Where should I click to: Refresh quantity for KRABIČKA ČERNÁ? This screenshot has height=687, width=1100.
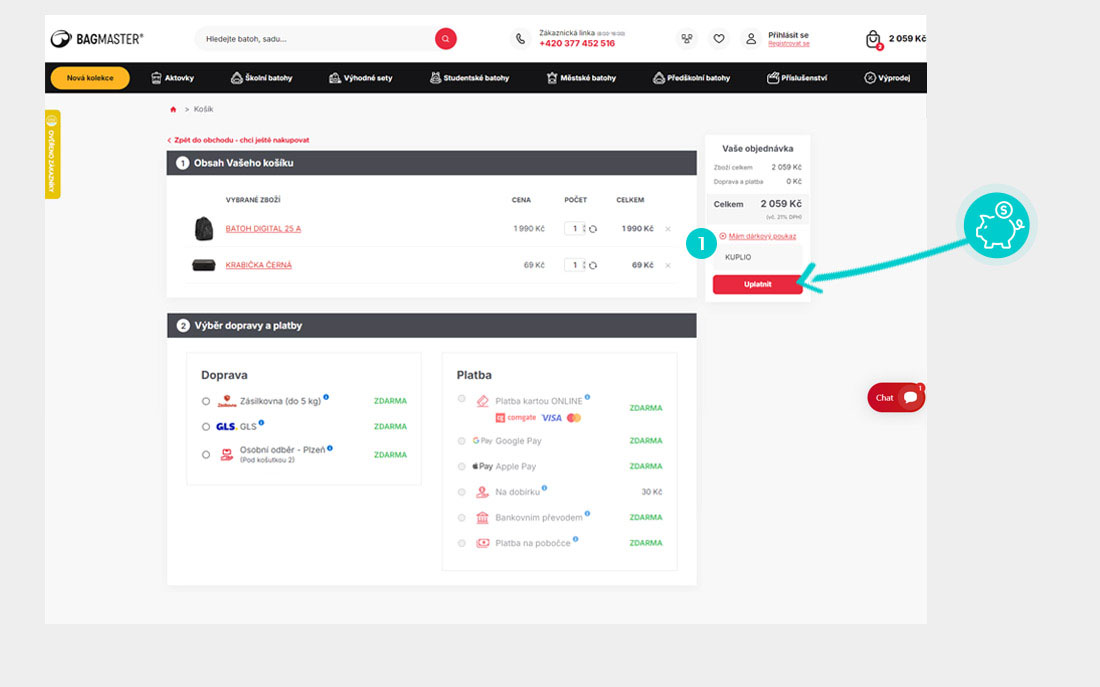tap(593, 265)
